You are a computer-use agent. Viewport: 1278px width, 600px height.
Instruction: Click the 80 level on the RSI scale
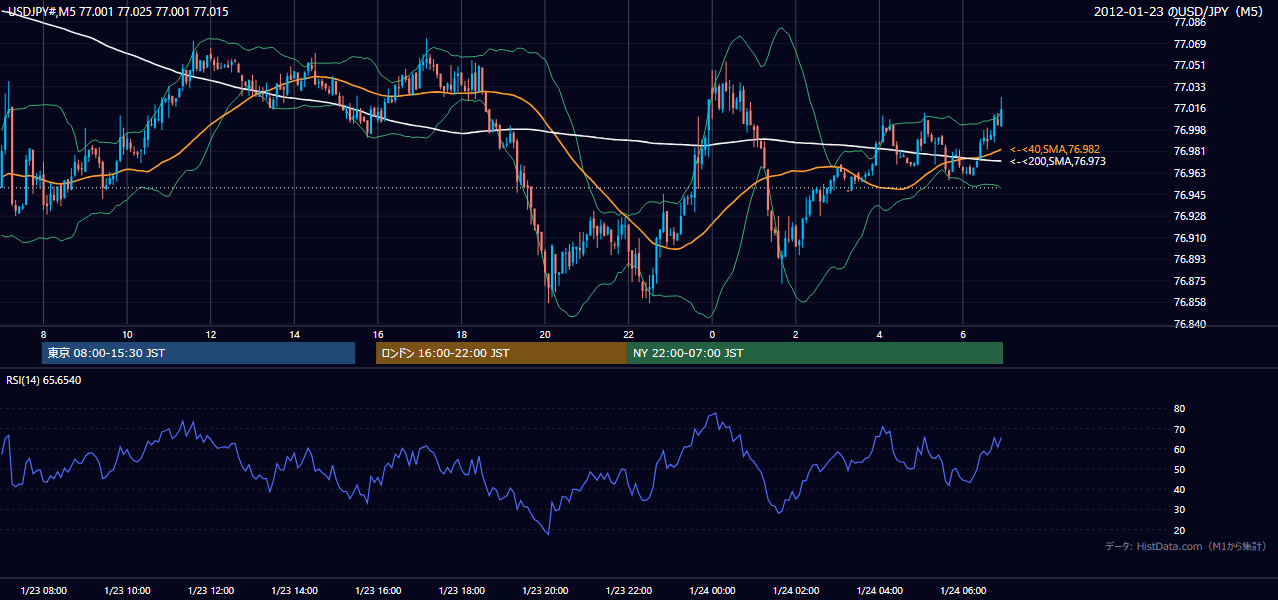(1179, 409)
